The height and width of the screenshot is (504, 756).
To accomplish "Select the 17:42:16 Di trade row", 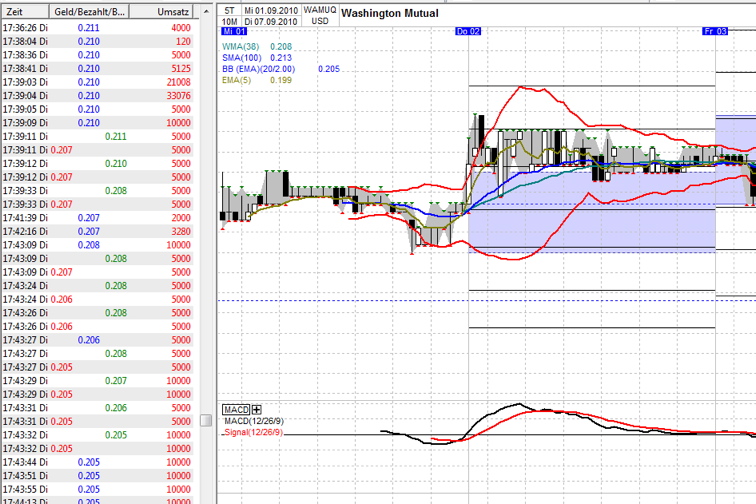I will pos(97,232).
